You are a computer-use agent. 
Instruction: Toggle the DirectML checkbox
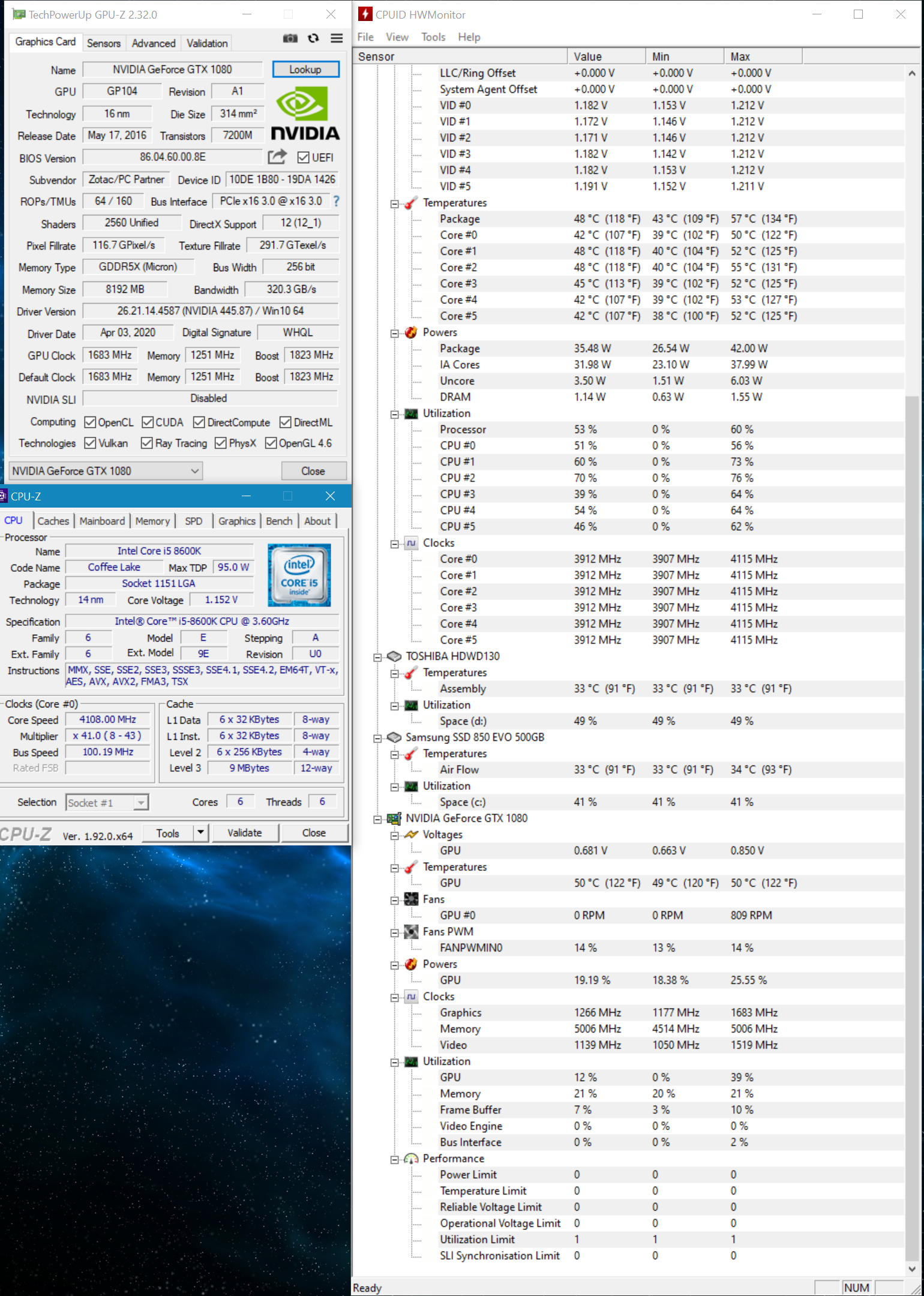pyautogui.click(x=286, y=422)
